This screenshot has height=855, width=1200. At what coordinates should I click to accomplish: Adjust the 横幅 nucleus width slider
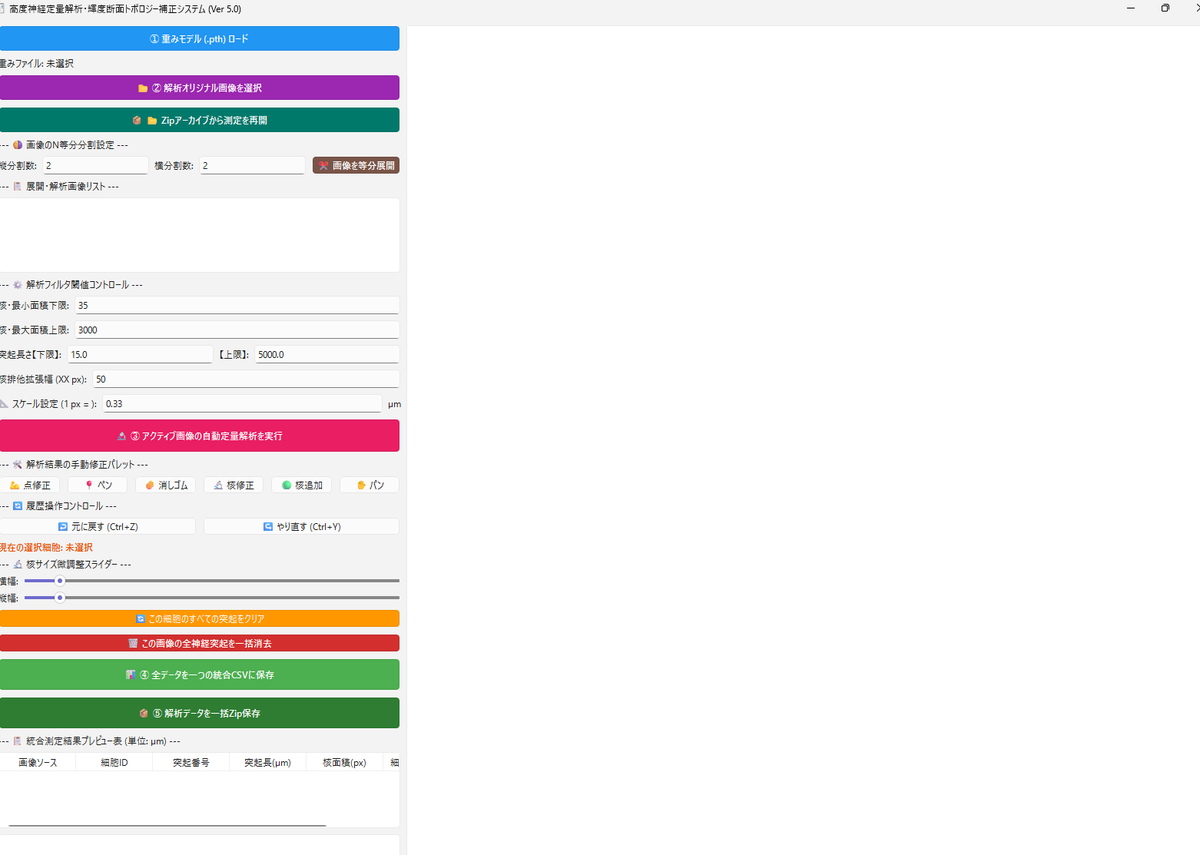point(211,580)
